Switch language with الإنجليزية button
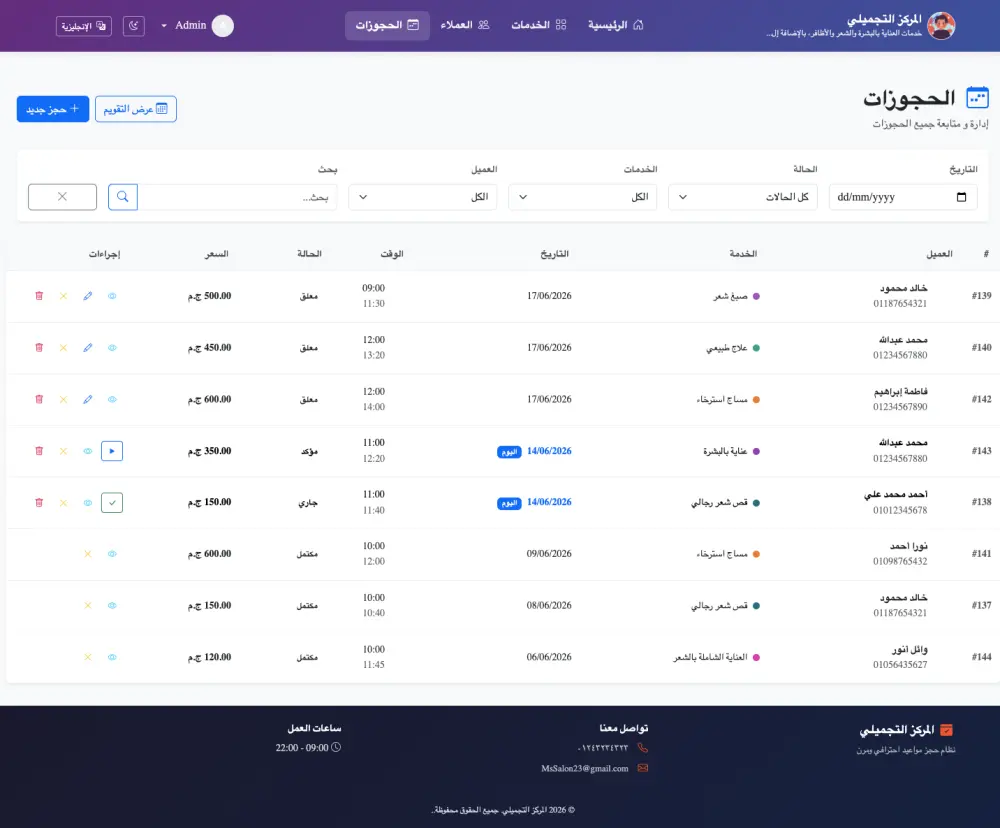The width and height of the screenshot is (1000, 828). coord(84,26)
